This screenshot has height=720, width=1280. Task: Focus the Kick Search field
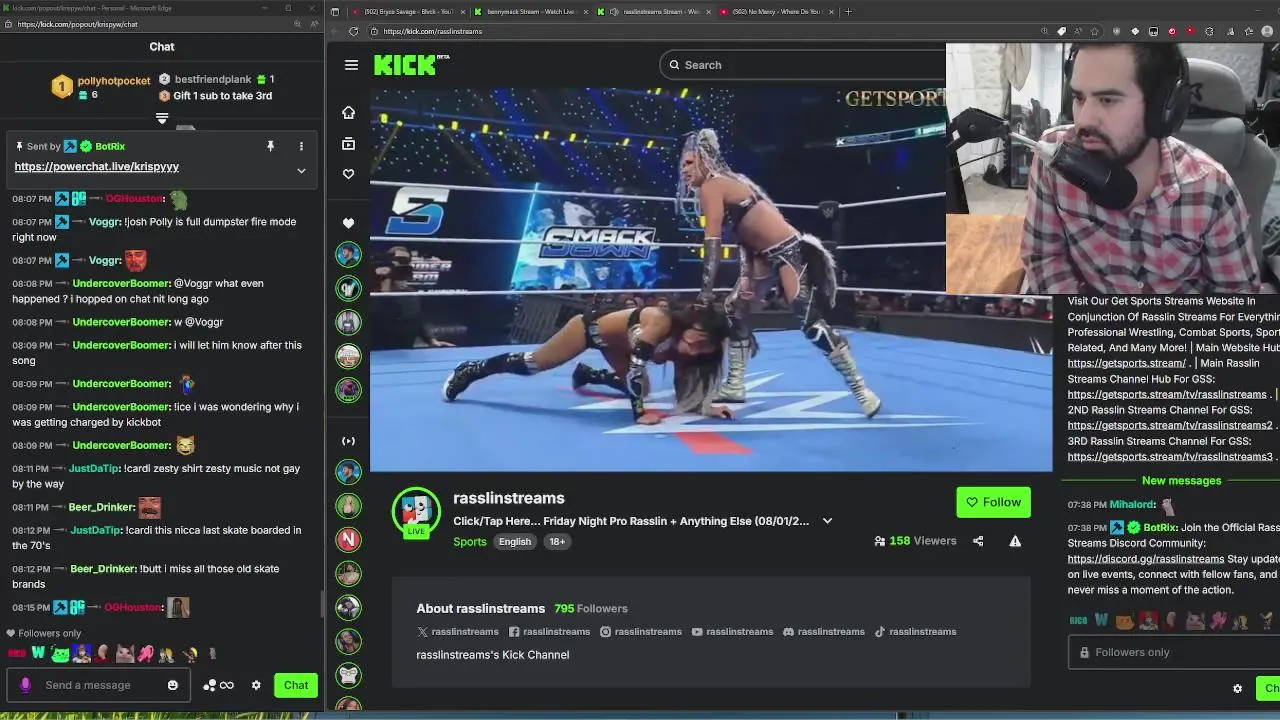pyautogui.click(x=800, y=65)
